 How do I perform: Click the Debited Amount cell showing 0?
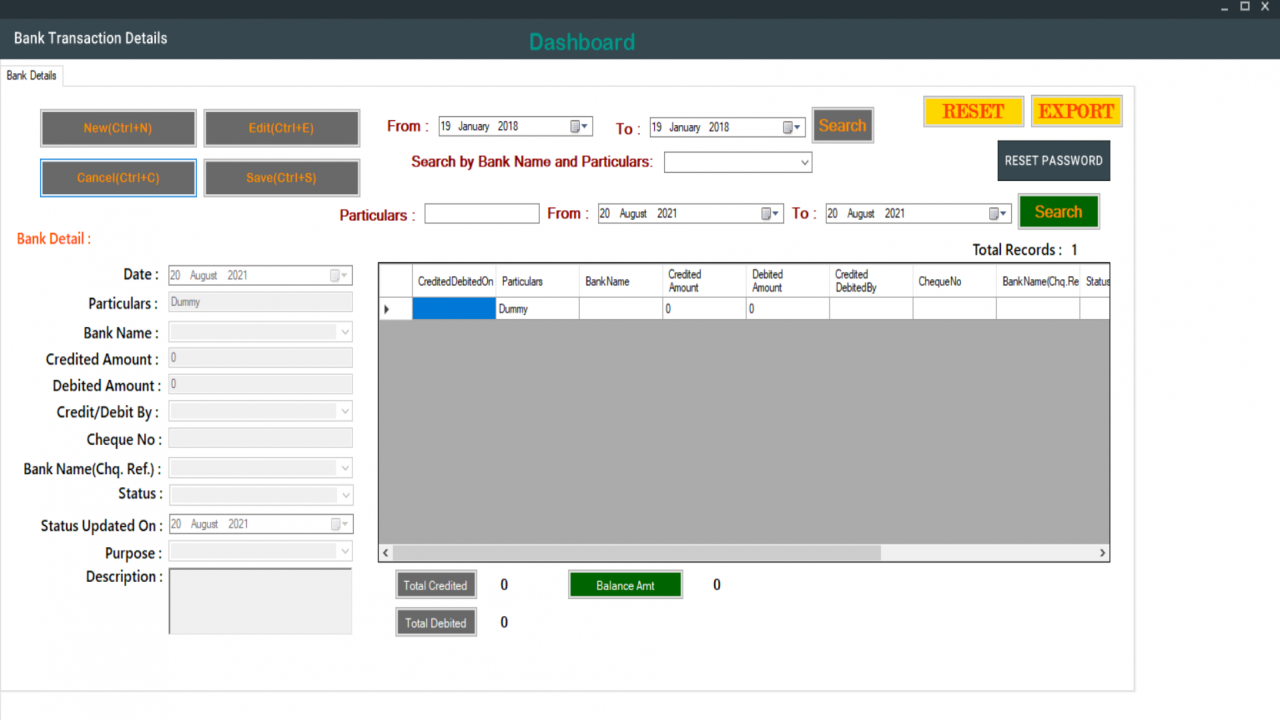[x=788, y=309]
